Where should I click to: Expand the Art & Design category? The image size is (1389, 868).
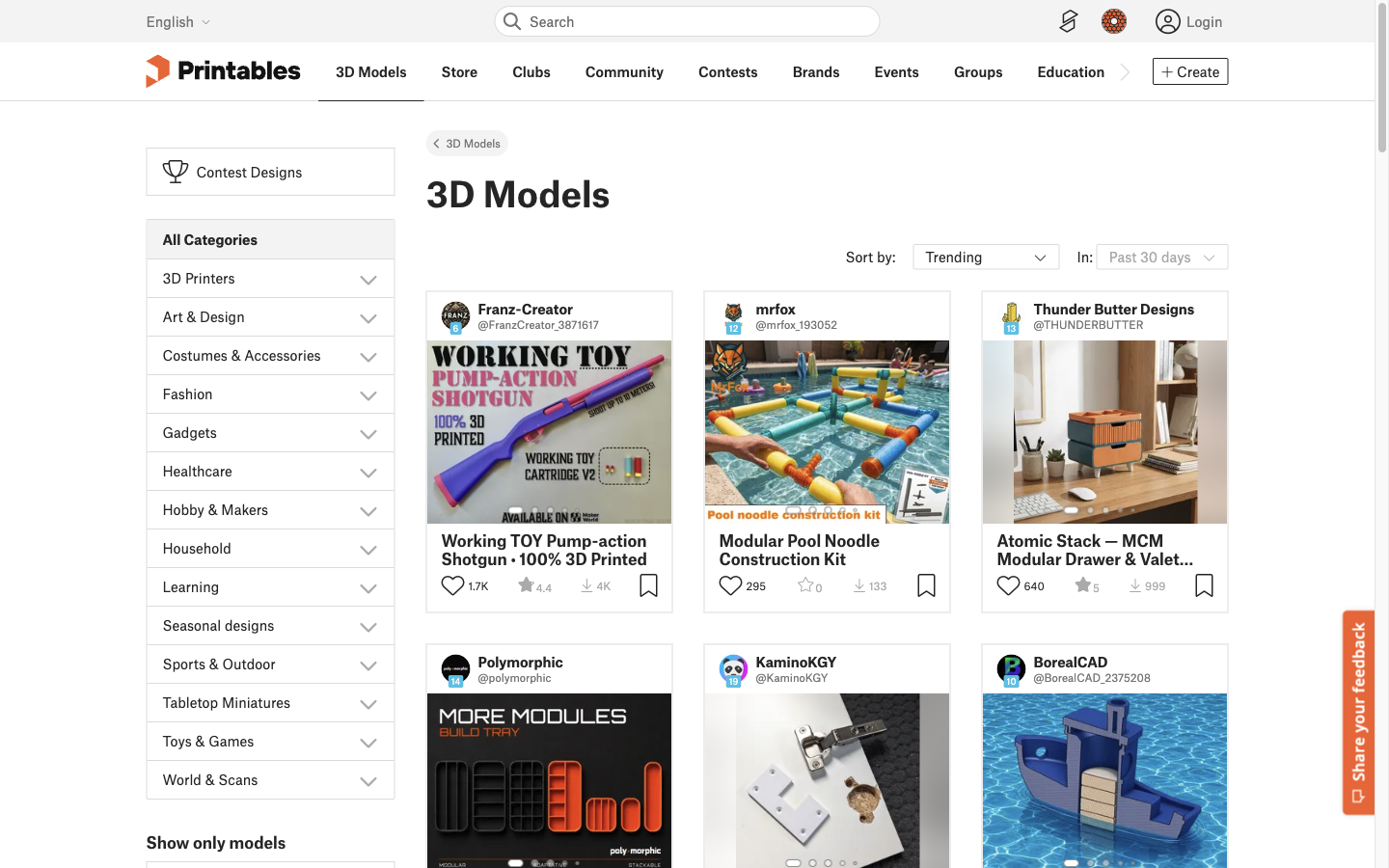(x=368, y=318)
